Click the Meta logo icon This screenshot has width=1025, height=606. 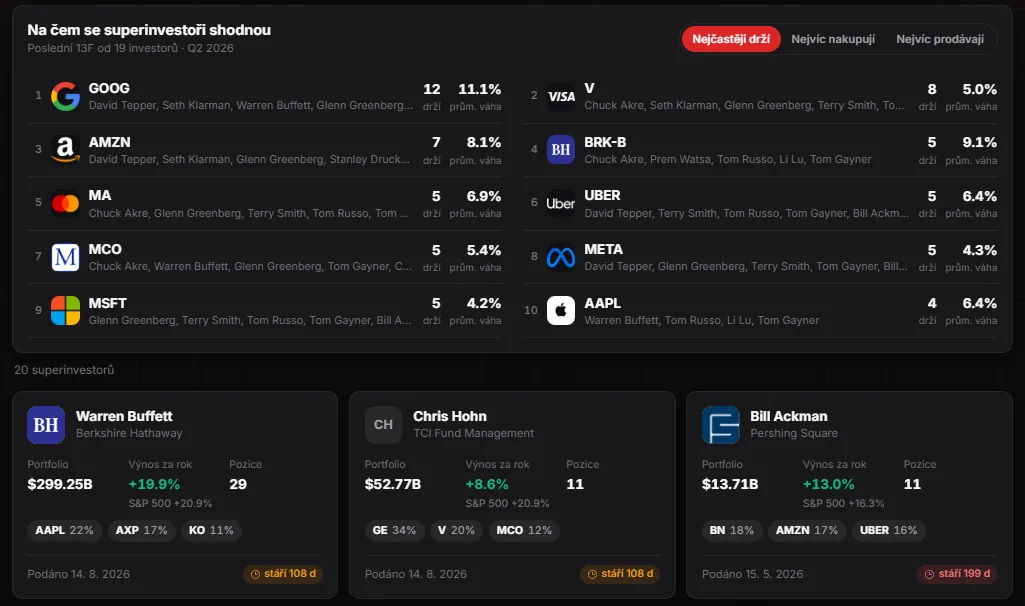click(561, 258)
